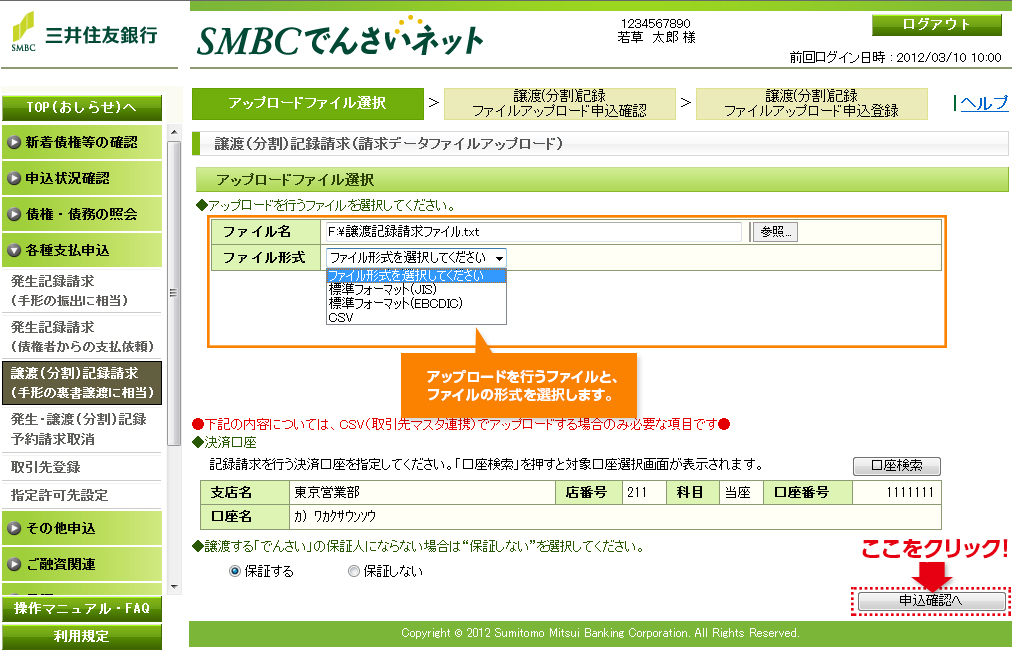Screen dimensions: 1012x650
Task: Choose 標準フォーマット(JIS) from the list
Action: pos(416,290)
